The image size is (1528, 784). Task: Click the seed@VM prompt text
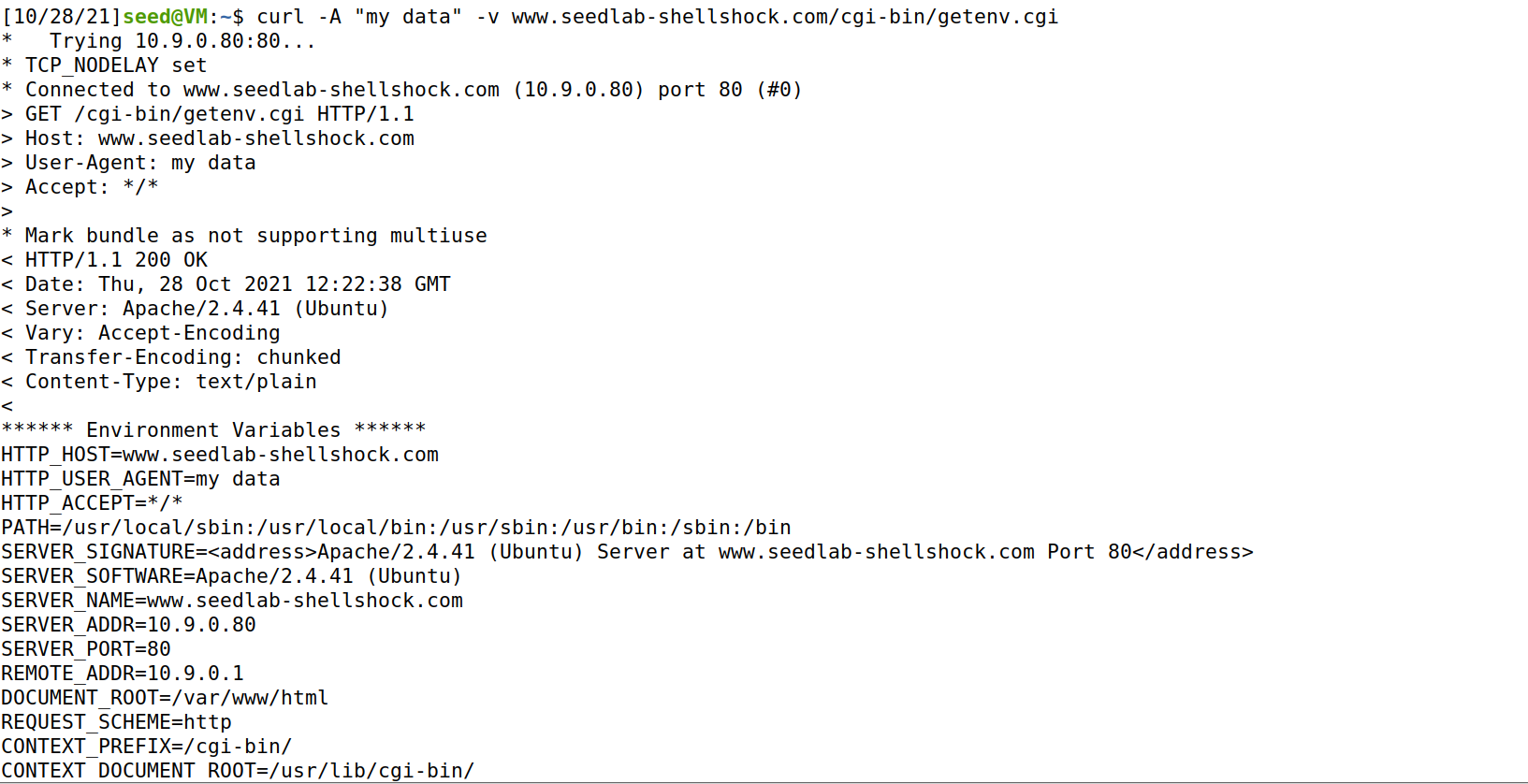pos(165,17)
